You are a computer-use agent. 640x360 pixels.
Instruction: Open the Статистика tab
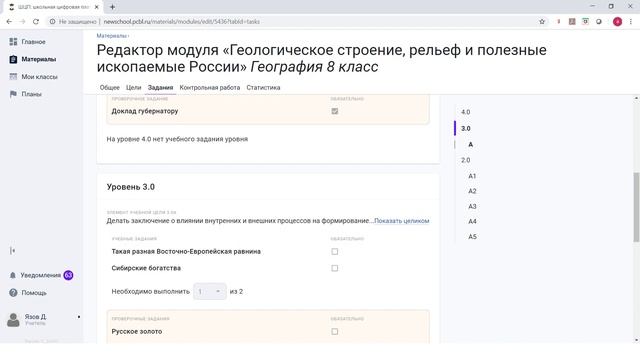coord(263,87)
